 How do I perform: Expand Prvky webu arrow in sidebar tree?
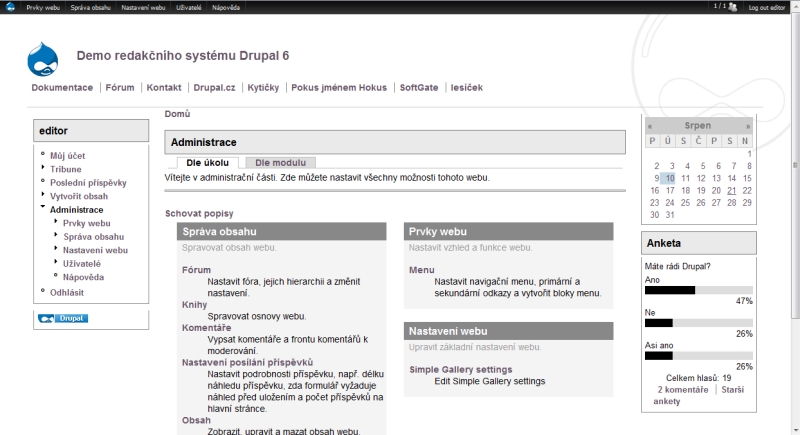[56, 221]
